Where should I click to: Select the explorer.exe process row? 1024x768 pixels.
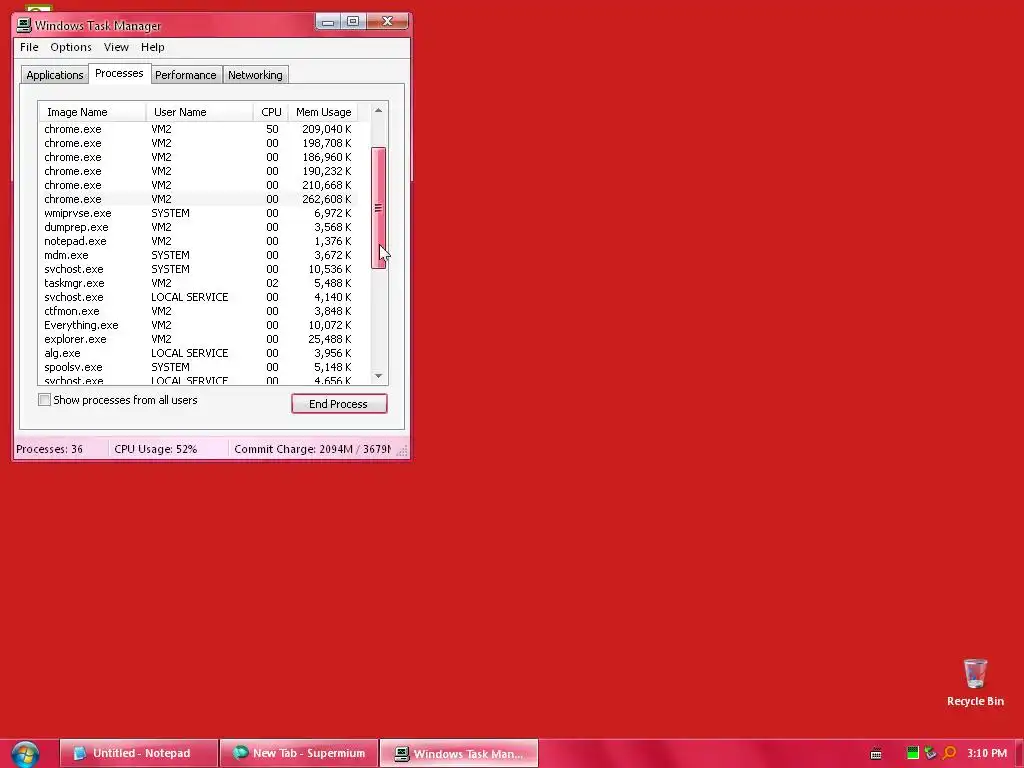point(198,340)
